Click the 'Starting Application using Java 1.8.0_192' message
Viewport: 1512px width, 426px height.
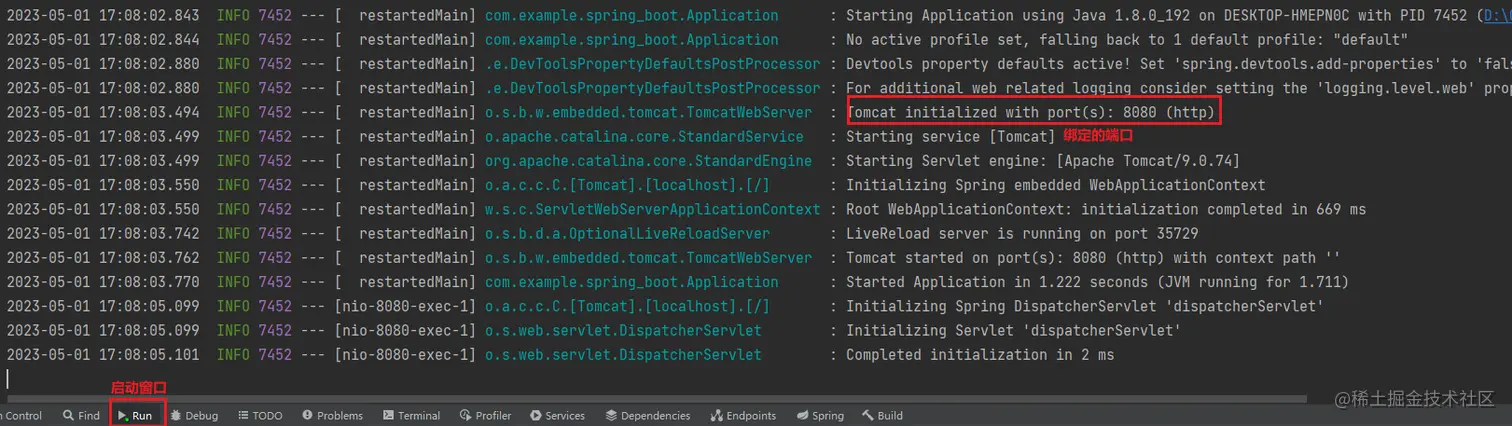tap(1179, 16)
